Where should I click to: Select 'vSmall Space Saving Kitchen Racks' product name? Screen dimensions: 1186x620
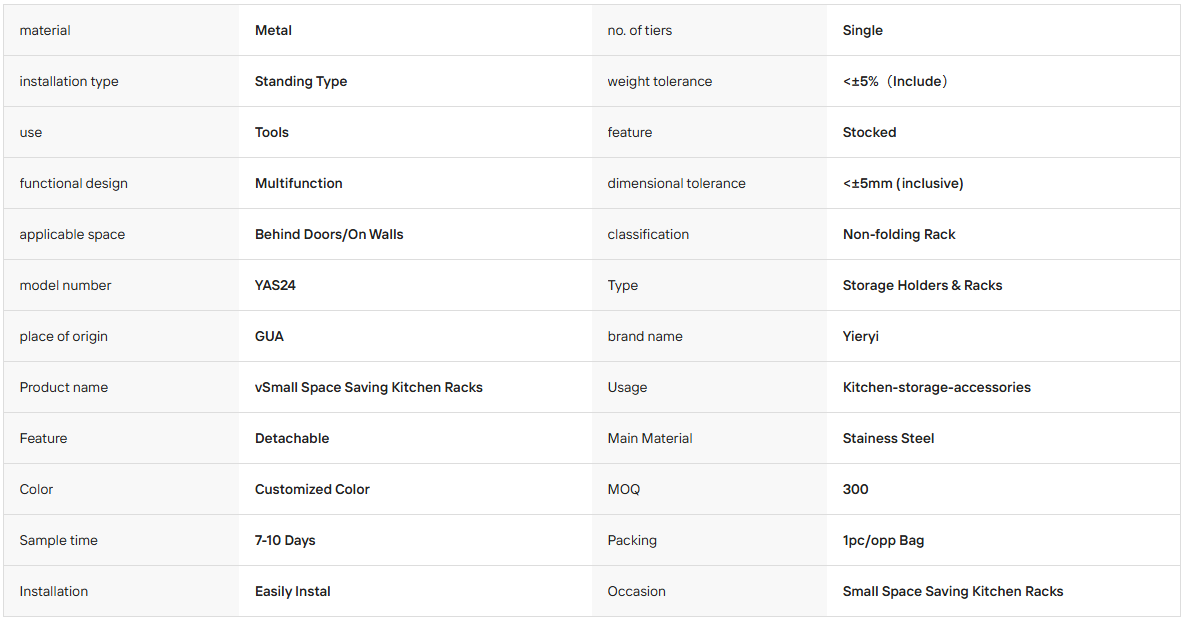(x=368, y=387)
